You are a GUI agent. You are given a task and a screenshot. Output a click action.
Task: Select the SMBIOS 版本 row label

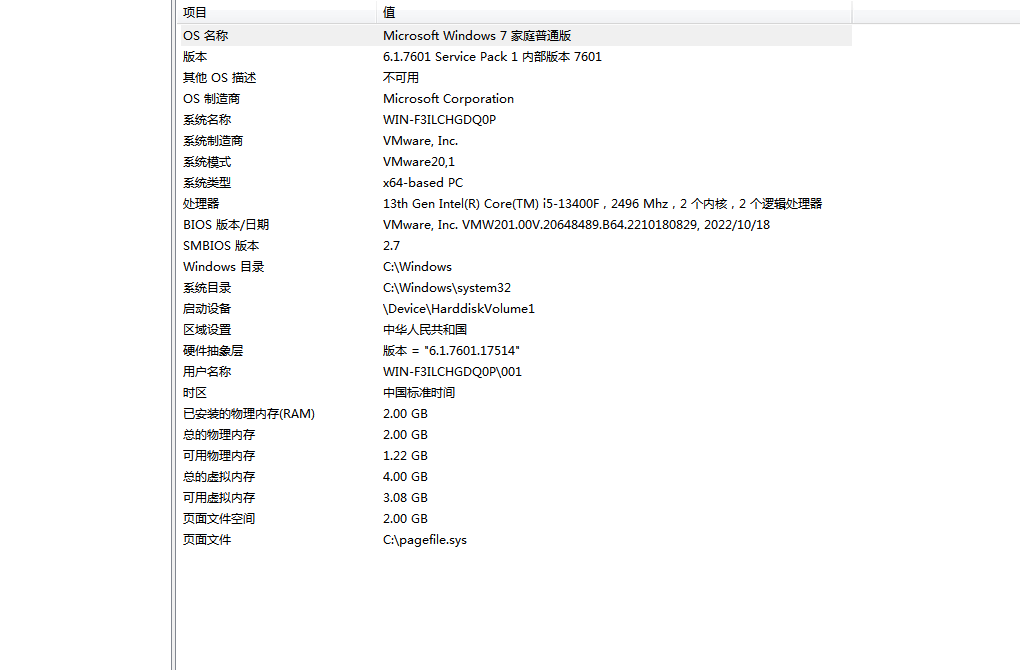click(x=221, y=246)
